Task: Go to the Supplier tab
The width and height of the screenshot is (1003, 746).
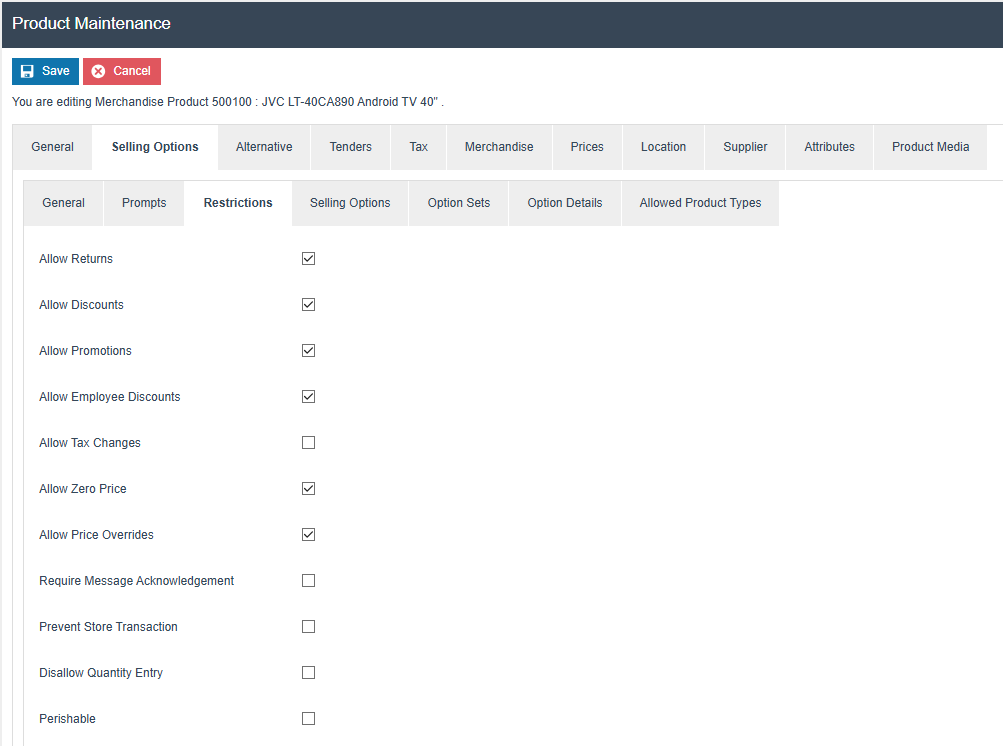Action: tap(745, 147)
